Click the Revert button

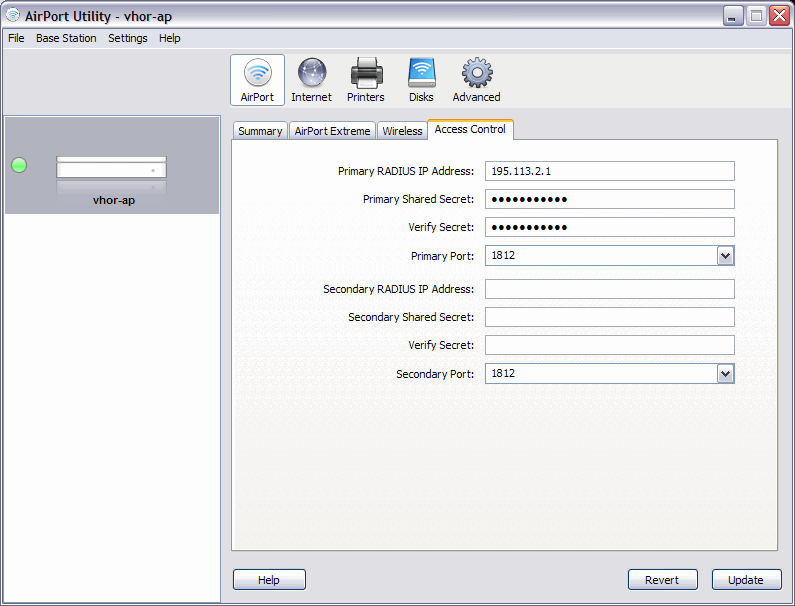click(663, 580)
